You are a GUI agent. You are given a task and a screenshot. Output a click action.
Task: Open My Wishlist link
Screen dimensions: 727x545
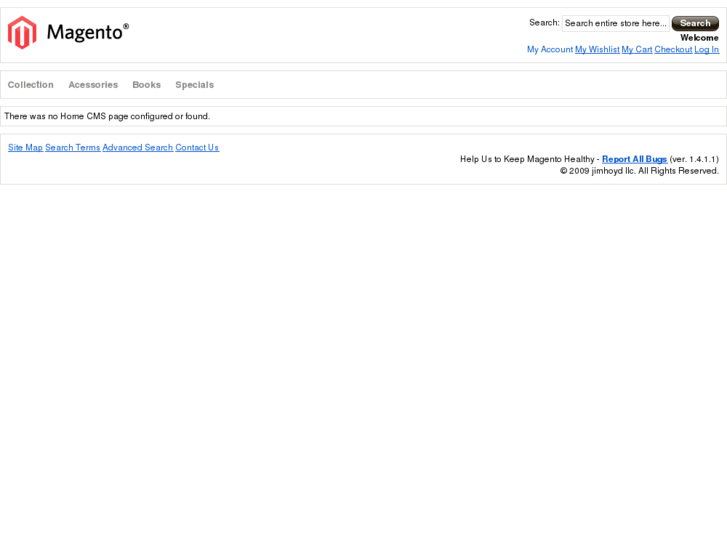[x=597, y=50]
